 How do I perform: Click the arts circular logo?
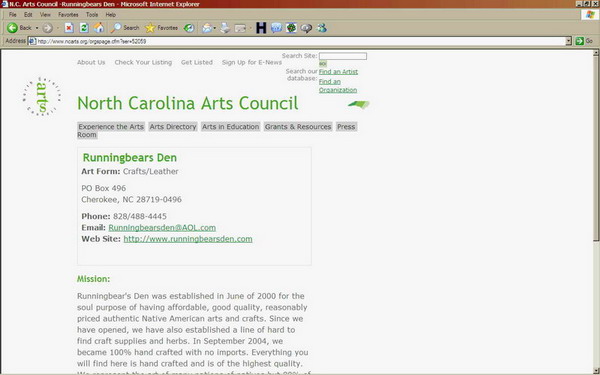point(42,96)
